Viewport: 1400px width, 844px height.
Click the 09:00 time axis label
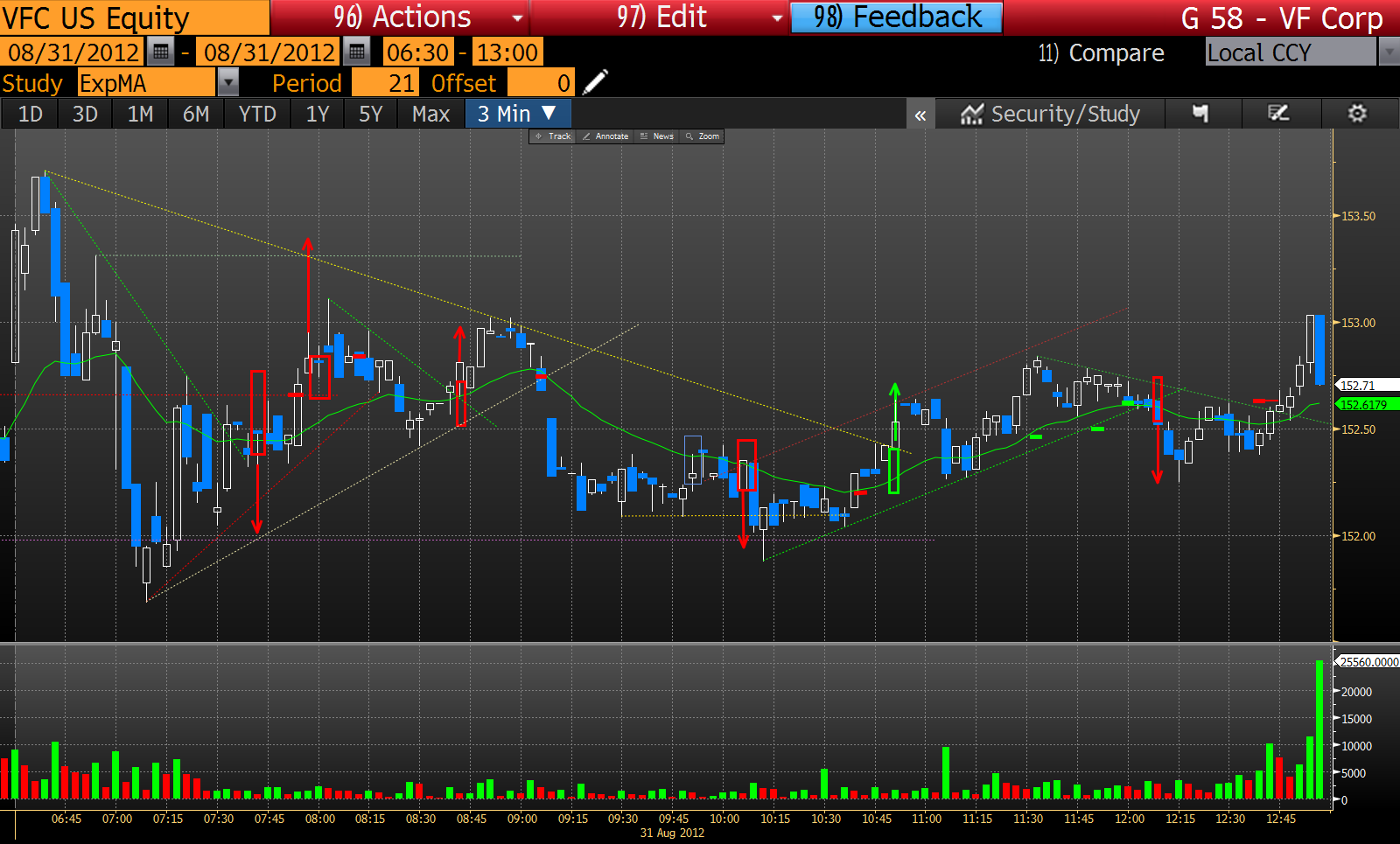(522, 819)
